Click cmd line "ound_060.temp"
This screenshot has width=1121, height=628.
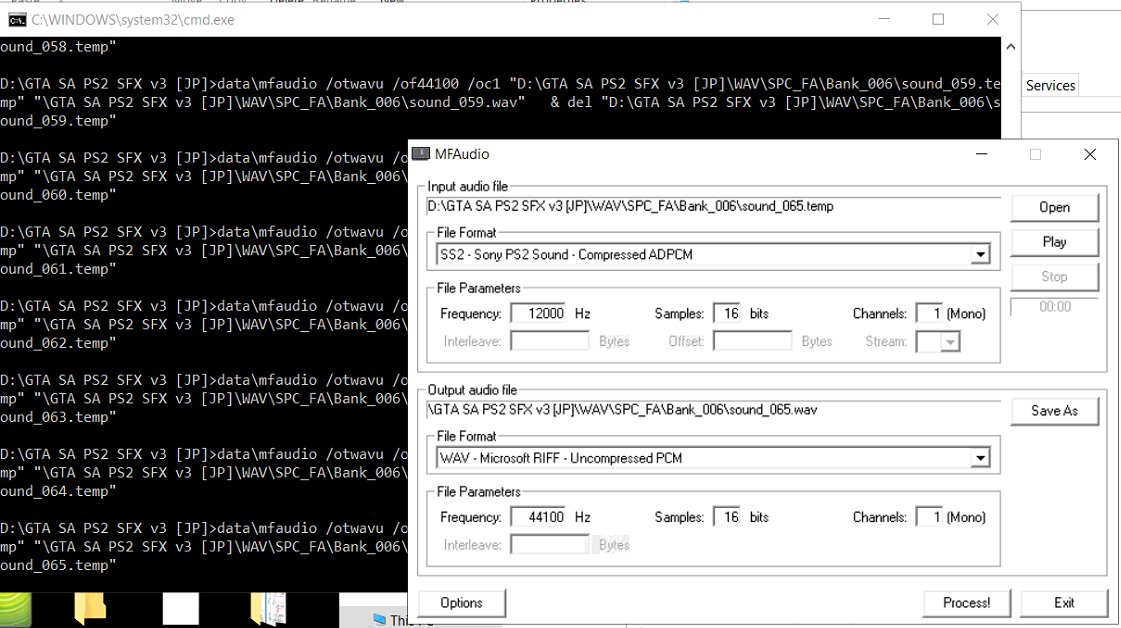59,195
